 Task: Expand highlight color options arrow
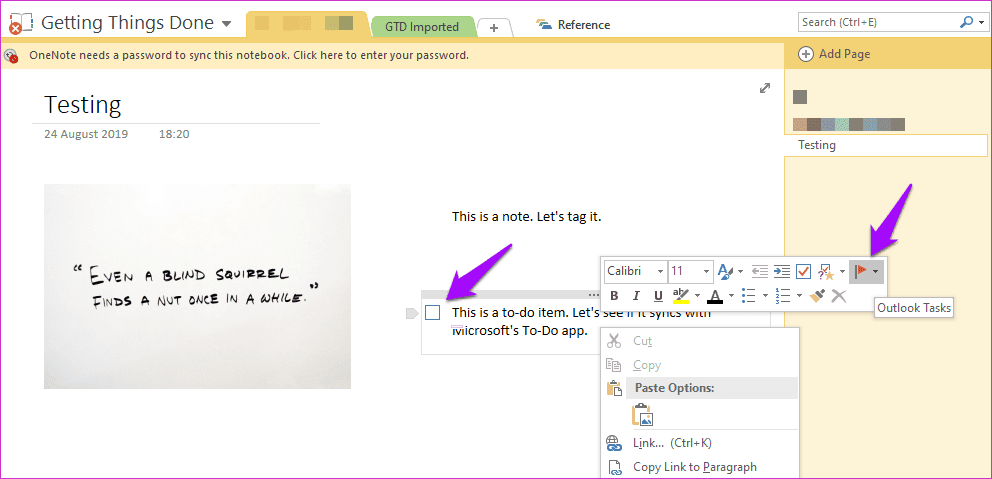pyautogui.click(x=697, y=296)
